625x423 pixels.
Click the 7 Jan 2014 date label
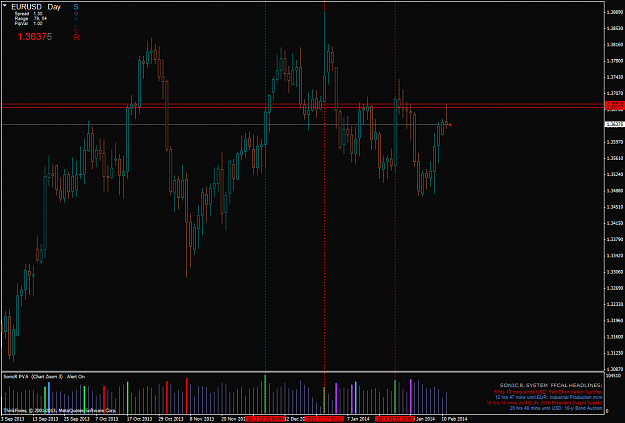pyautogui.click(x=358, y=419)
